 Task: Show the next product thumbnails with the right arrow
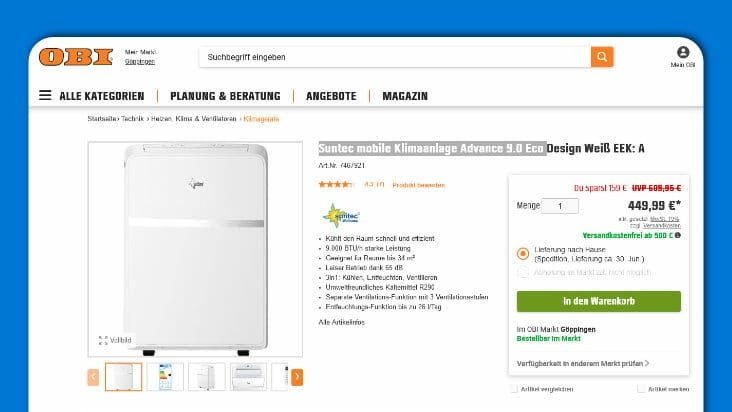(x=297, y=377)
